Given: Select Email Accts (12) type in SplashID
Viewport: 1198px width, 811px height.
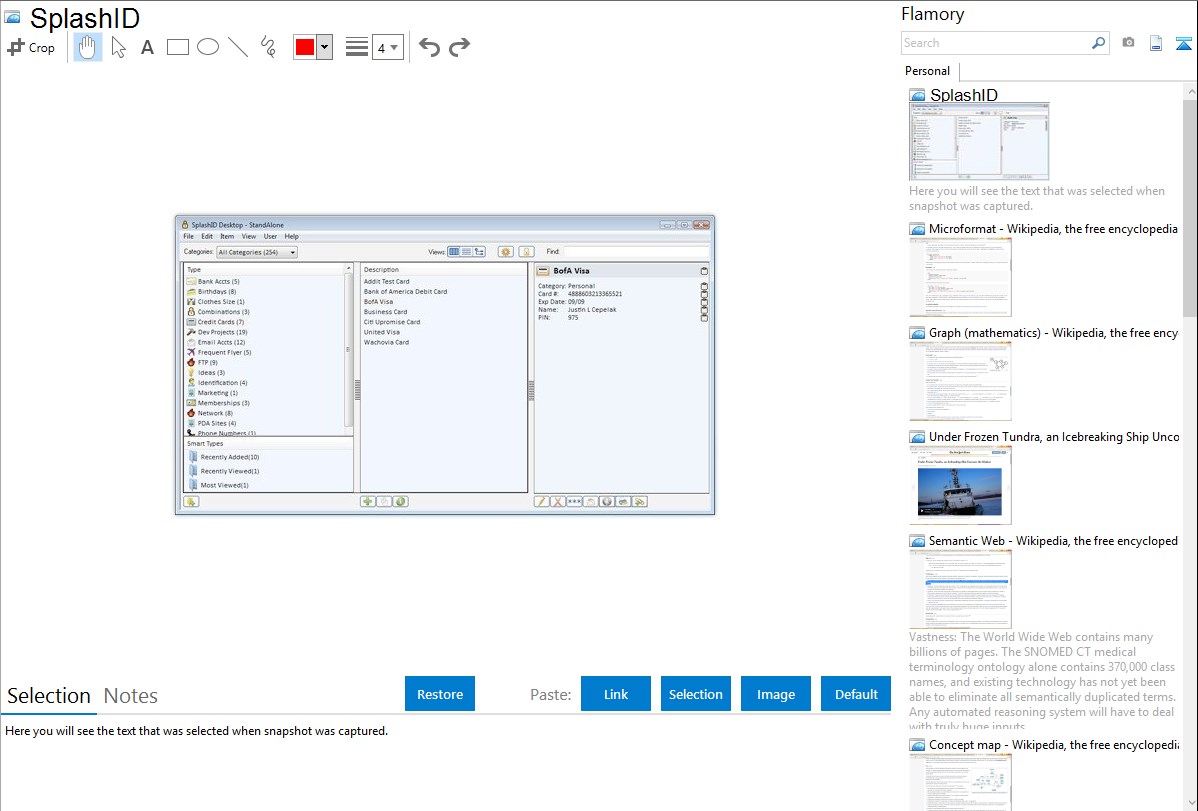Looking at the screenshot, I should pyautogui.click(x=222, y=342).
